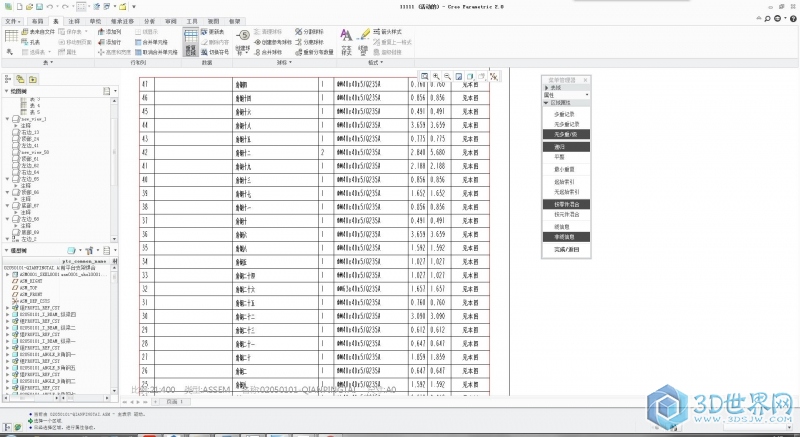Select 起始索引 in menu manager

tap(566, 182)
